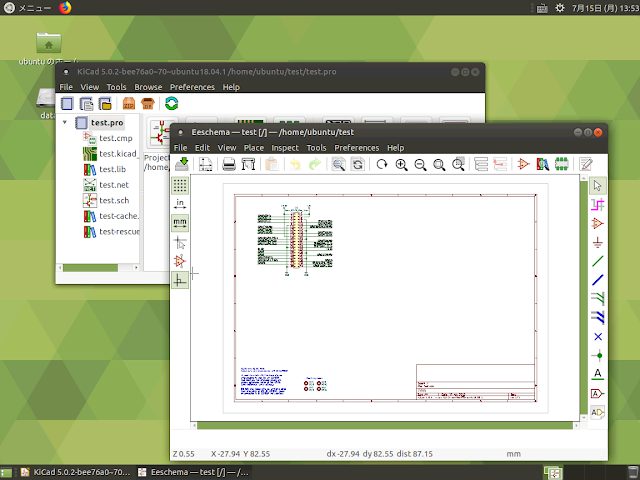The width and height of the screenshot is (640, 480).
Task: Choose the net label tool
Action: [598, 374]
